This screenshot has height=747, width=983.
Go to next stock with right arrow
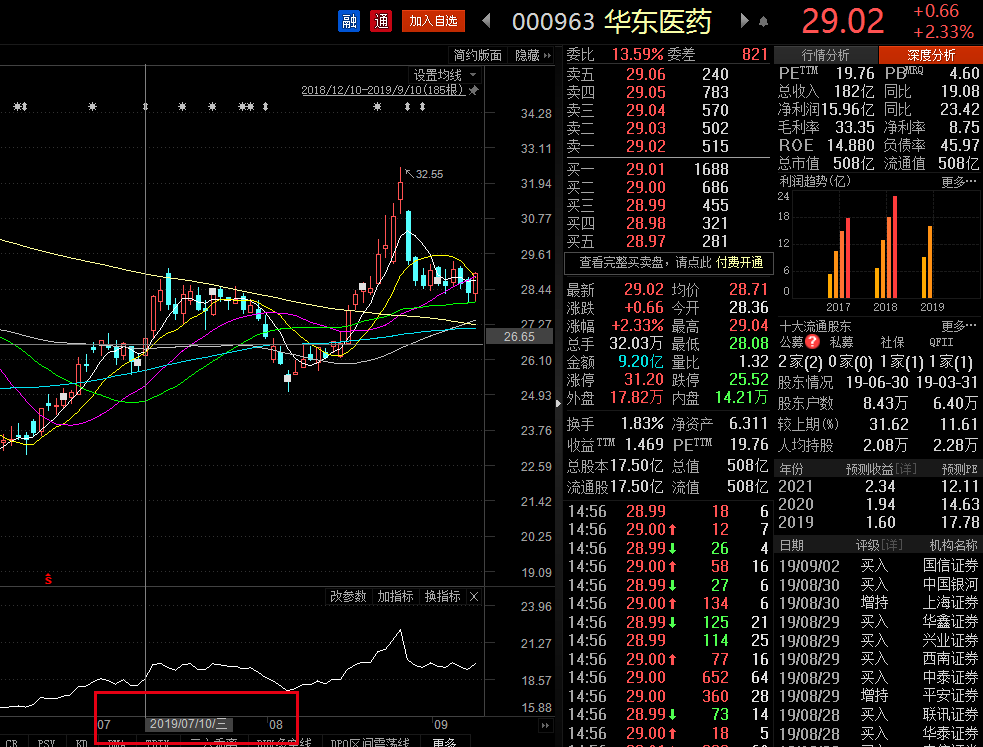pos(744,21)
